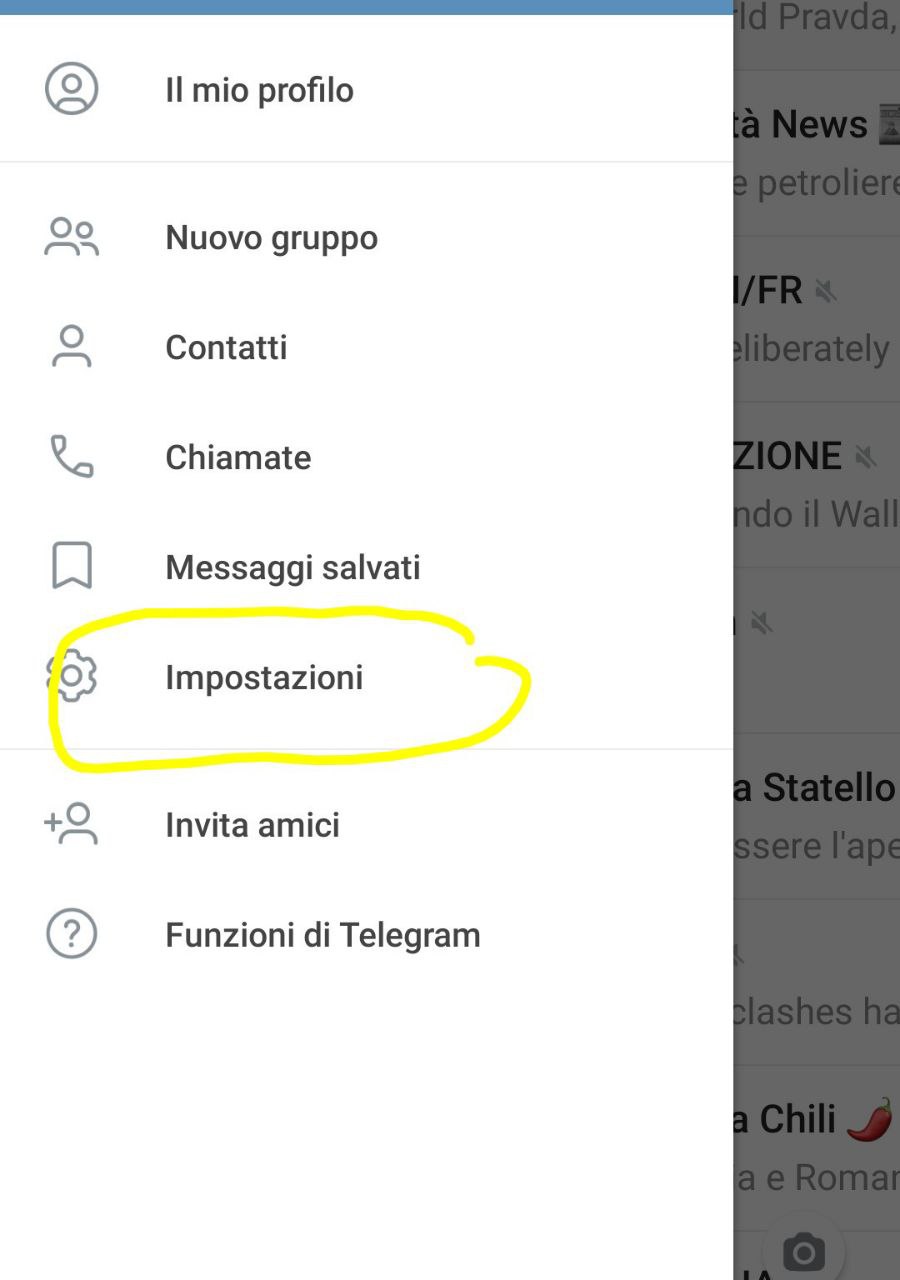Open Il mio profilo
Viewport: 900px width, 1280px height.
[259, 90]
